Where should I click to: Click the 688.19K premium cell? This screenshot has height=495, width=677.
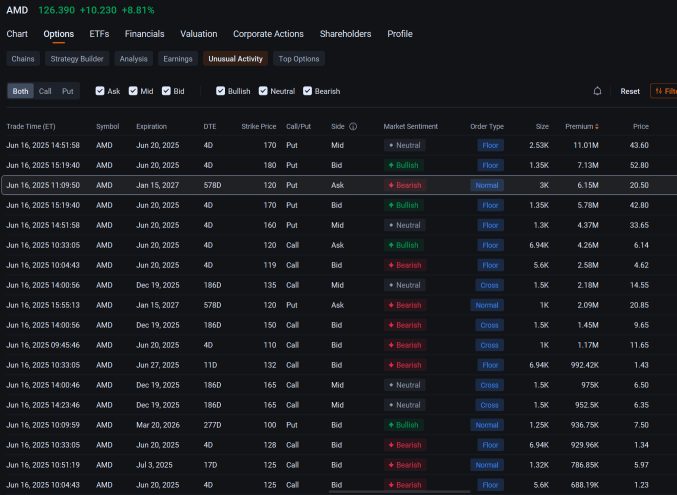click(585, 485)
